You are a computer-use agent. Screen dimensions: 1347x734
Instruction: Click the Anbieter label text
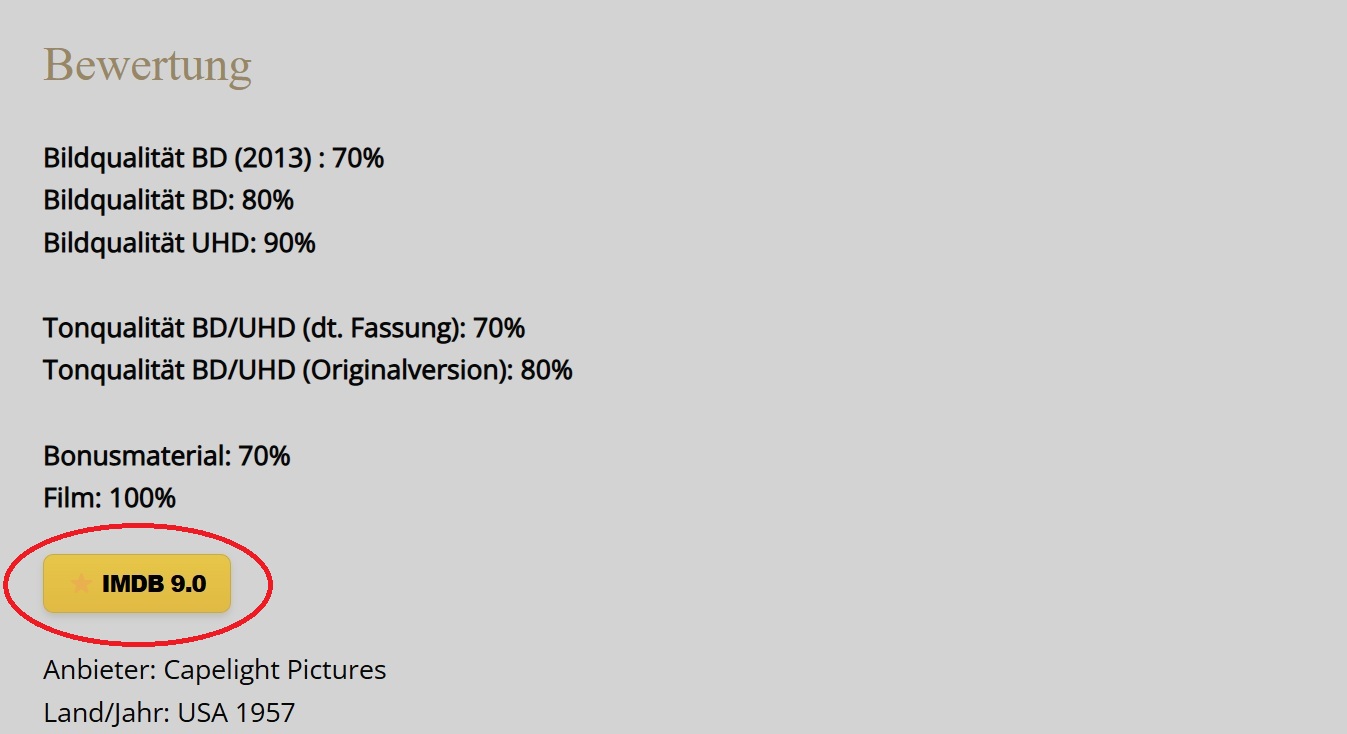pos(98,669)
